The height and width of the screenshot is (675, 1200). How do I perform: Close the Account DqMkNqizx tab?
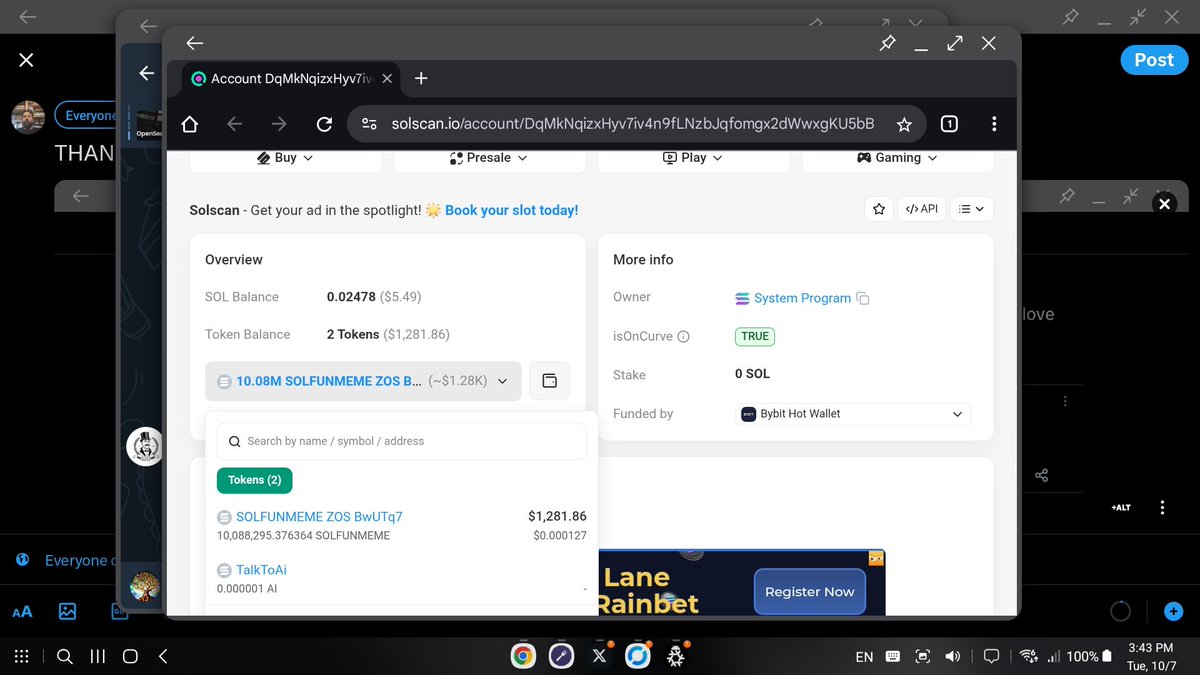point(386,78)
